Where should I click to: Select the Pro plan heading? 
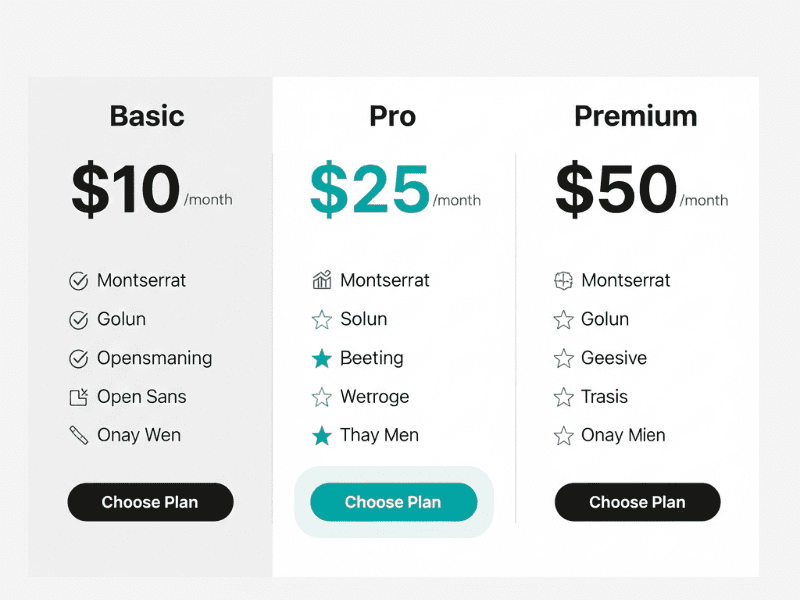[392, 116]
